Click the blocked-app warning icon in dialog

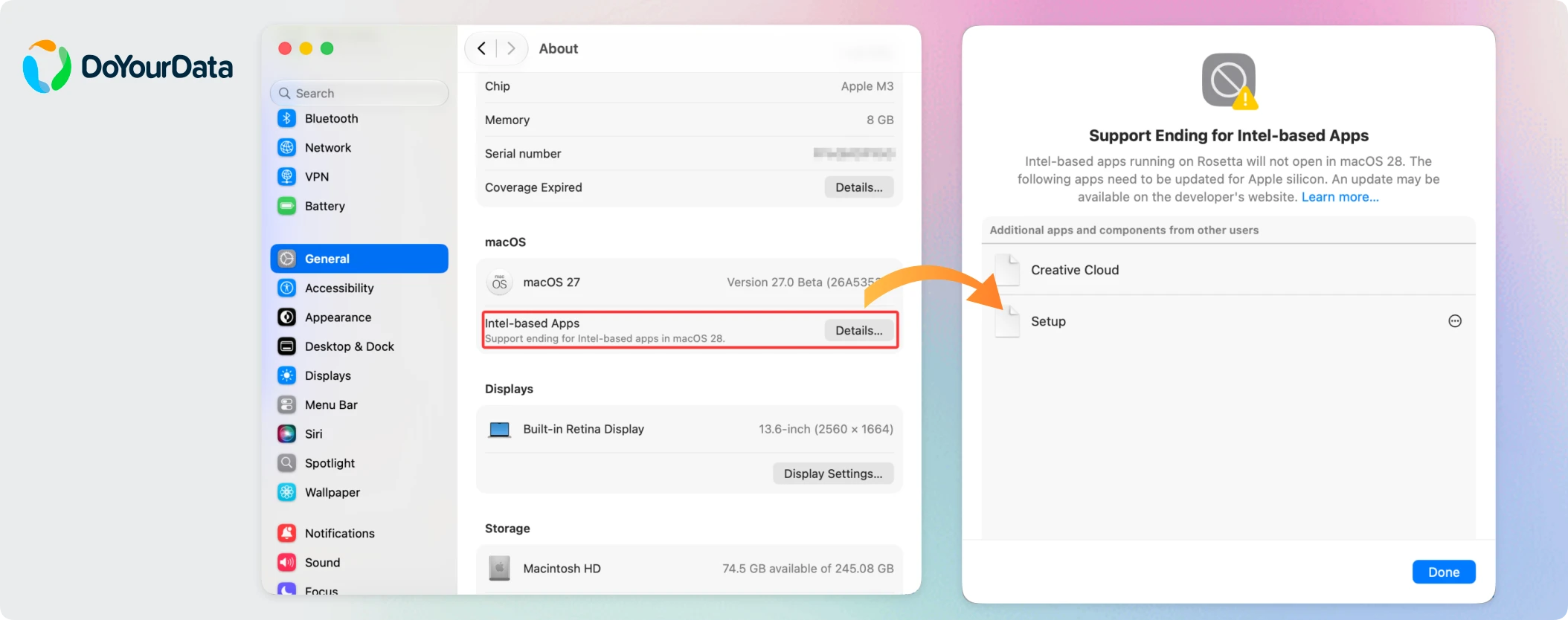click(x=1229, y=81)
